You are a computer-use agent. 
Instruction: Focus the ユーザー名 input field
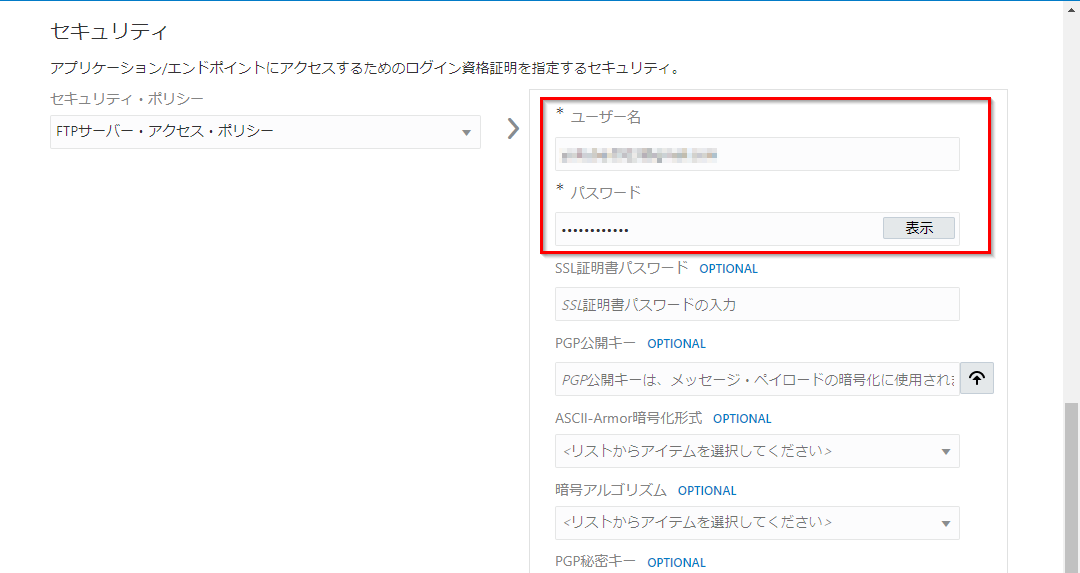click(x=756, y=154)
